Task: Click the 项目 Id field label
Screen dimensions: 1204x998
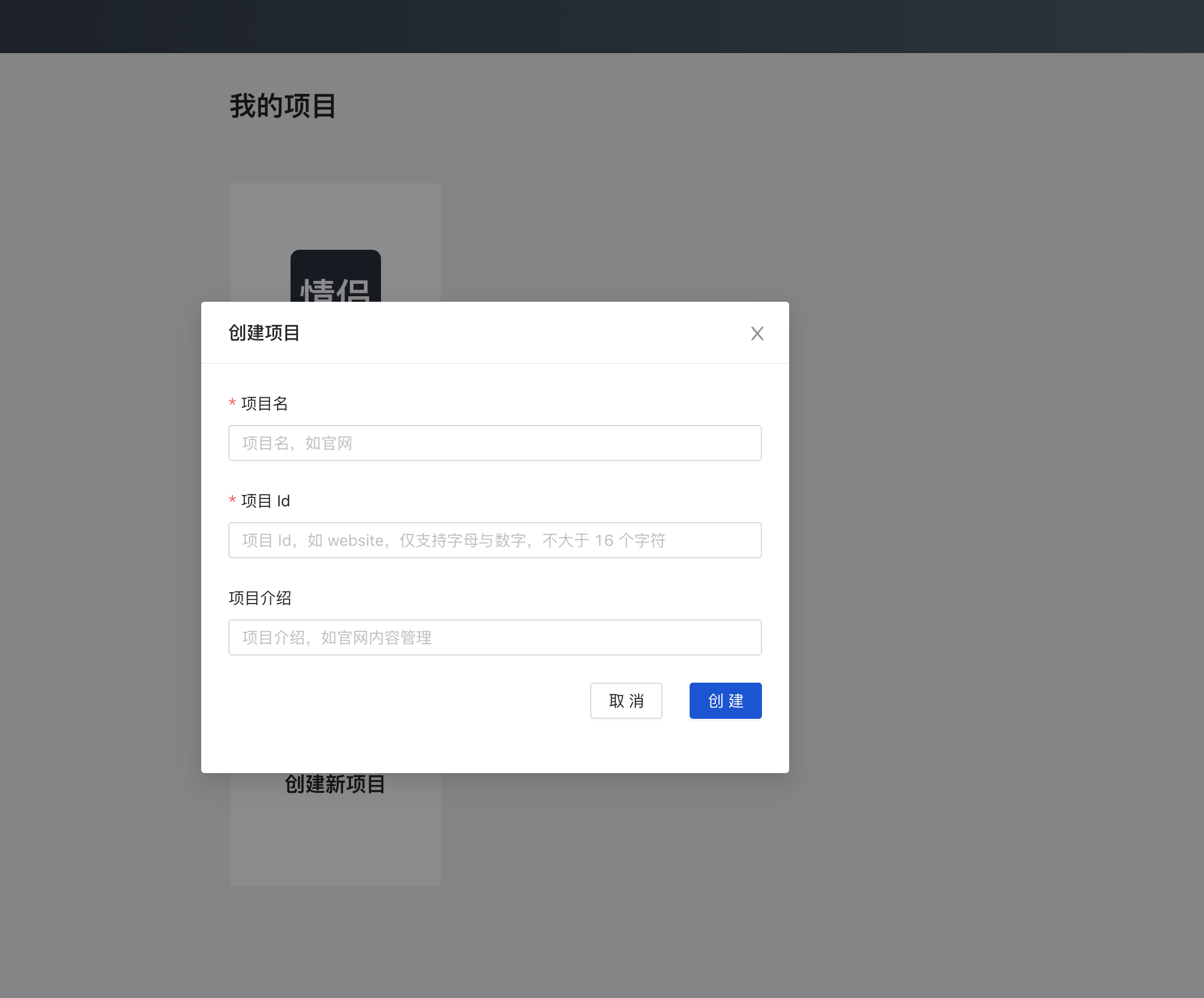Action: point(266,501)
